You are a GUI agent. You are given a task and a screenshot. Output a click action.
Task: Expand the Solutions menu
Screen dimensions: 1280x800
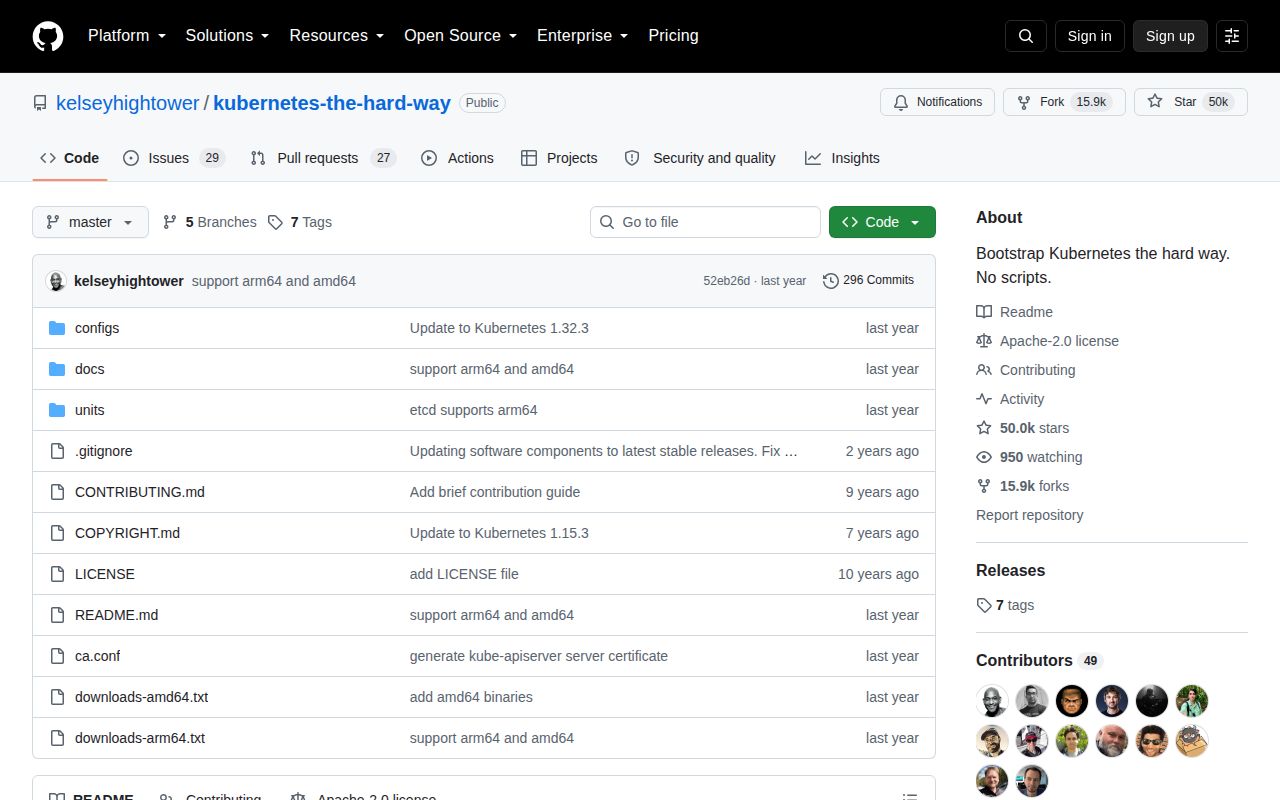[x=228, y=36]
